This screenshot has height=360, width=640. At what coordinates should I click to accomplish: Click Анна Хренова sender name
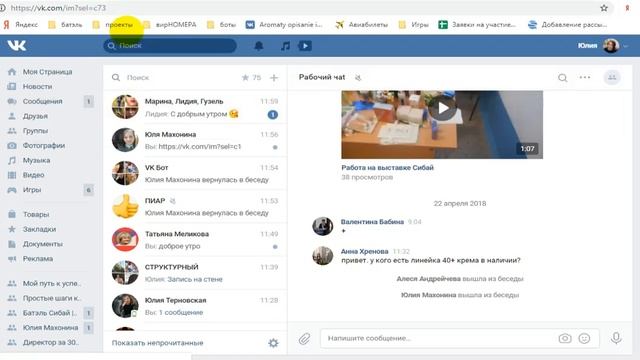364,251
